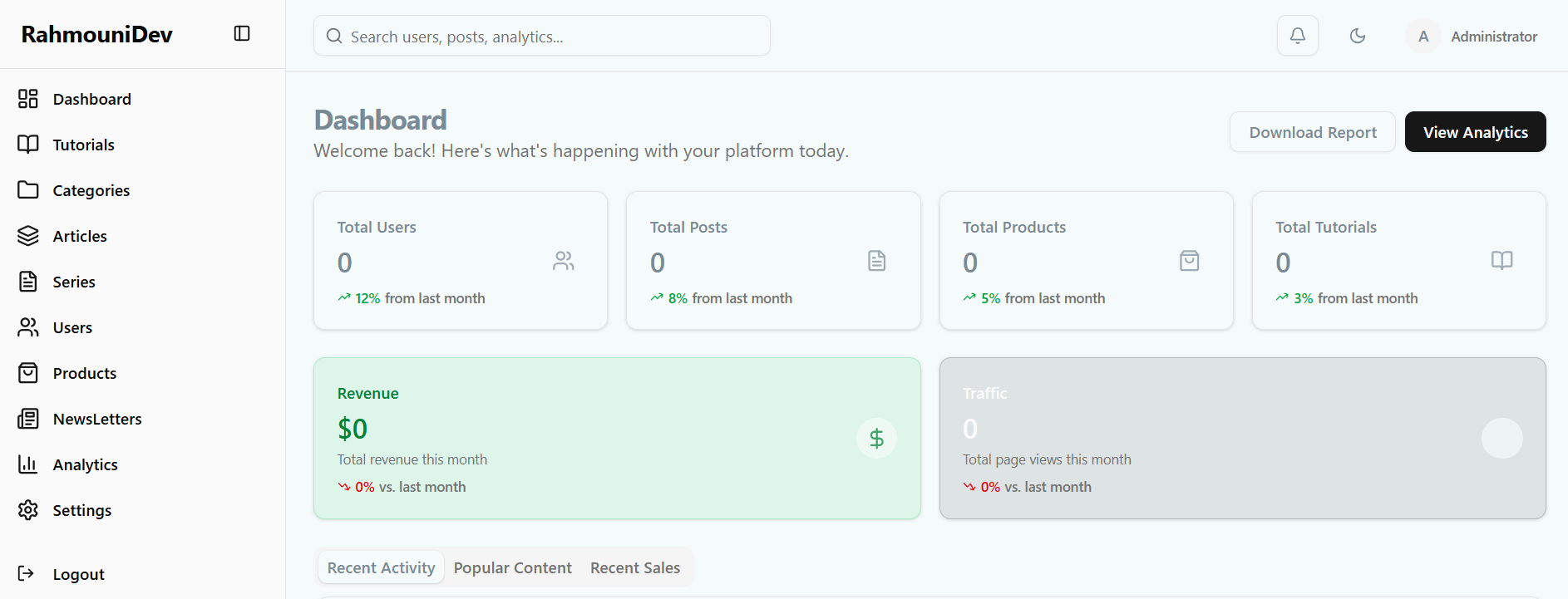This screenshot has height=599, width=1568.
Task: Collapse the sidebar panel
Action: tap(242, 33)
